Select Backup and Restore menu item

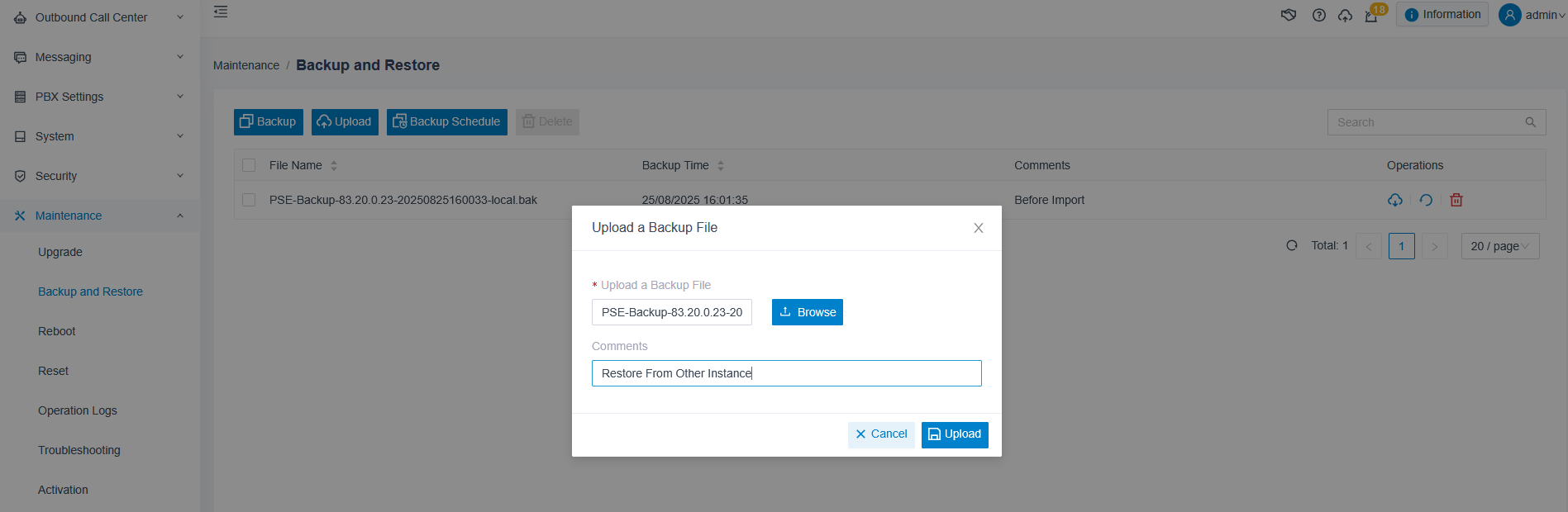90,292
